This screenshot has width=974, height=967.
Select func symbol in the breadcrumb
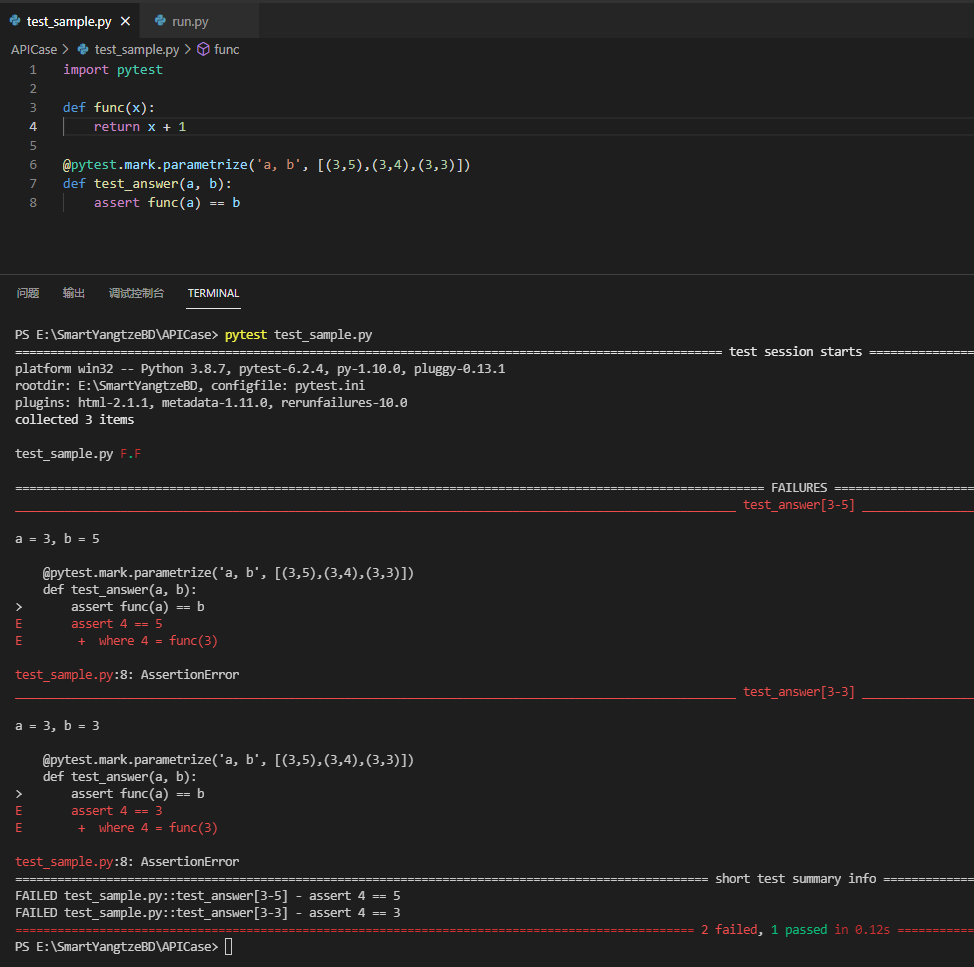[x=226, y=49]
